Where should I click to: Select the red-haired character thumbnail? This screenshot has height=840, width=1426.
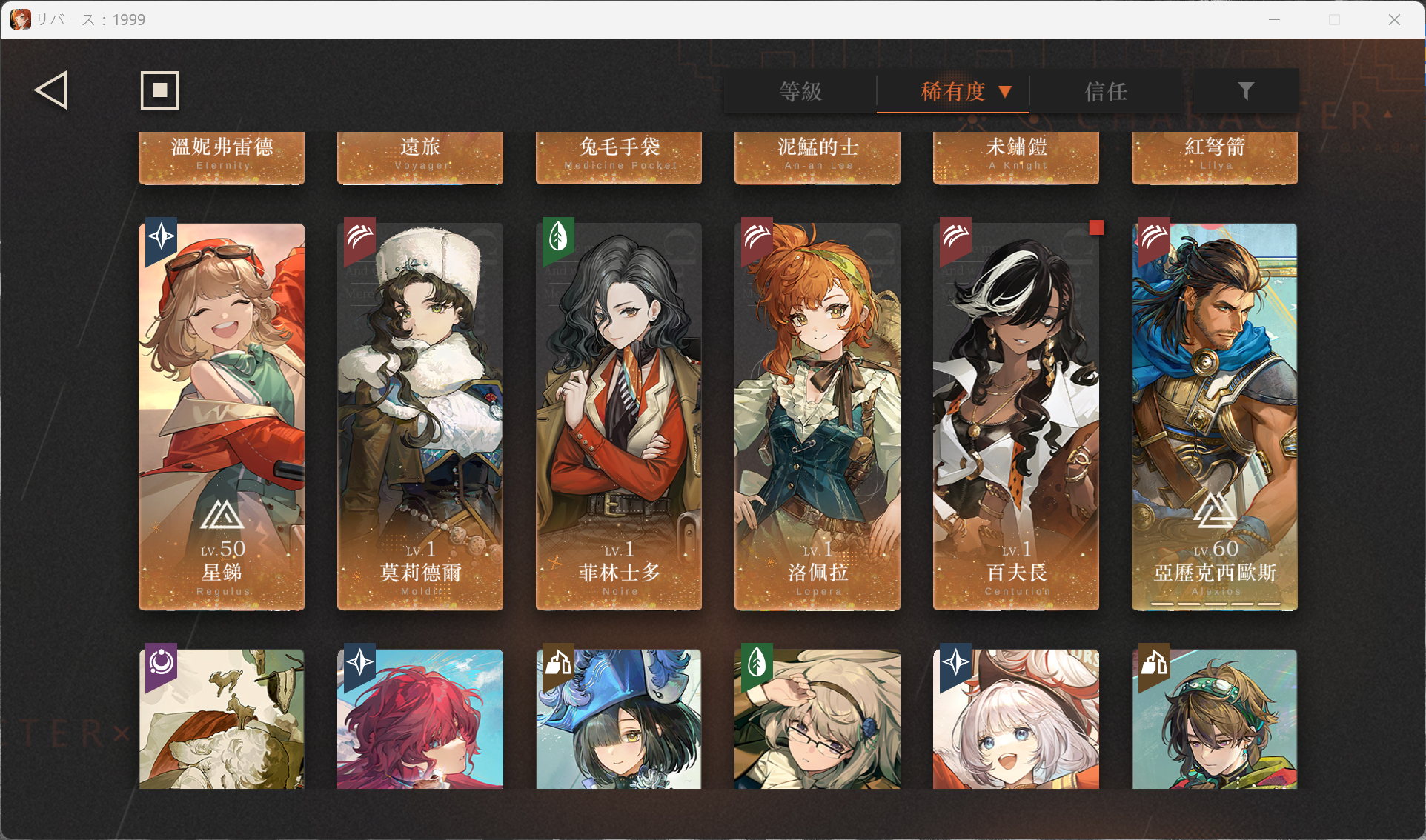click(420, 719)
